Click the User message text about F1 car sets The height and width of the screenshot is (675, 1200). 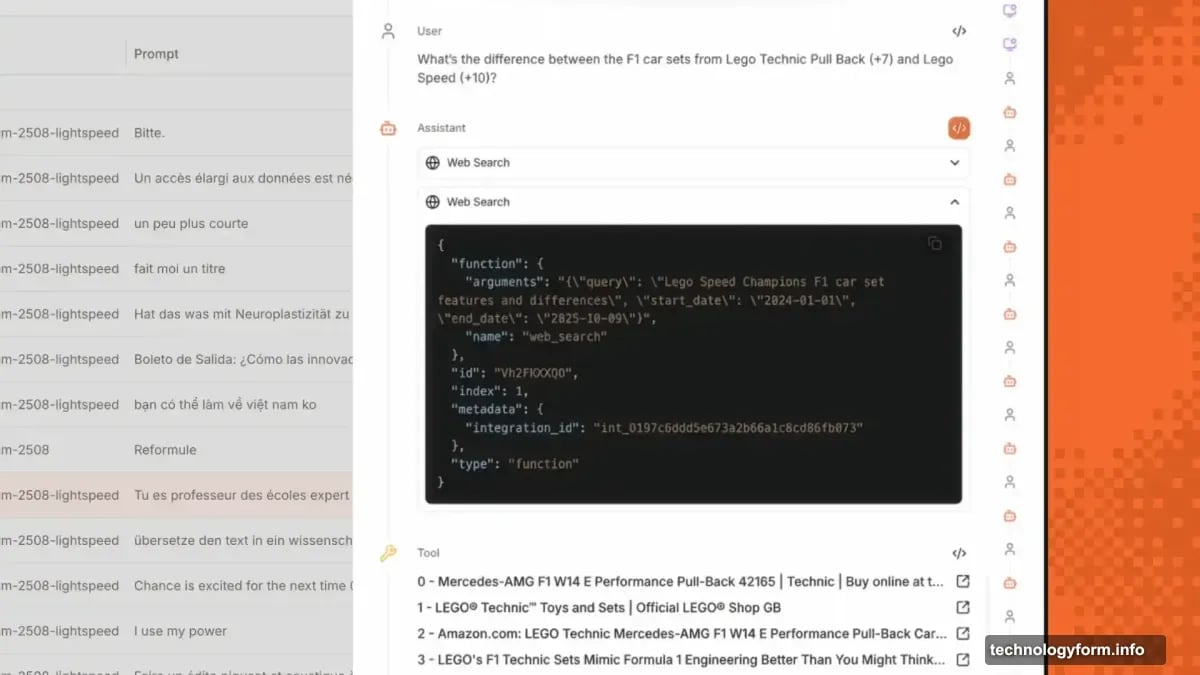[x=685, y=68]
